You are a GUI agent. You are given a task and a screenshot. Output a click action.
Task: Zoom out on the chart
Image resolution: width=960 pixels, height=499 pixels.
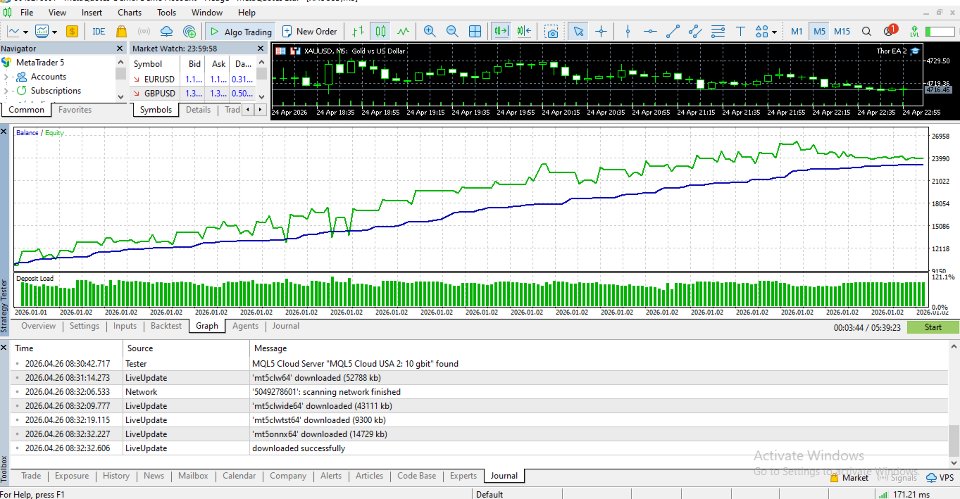[452, 31]
